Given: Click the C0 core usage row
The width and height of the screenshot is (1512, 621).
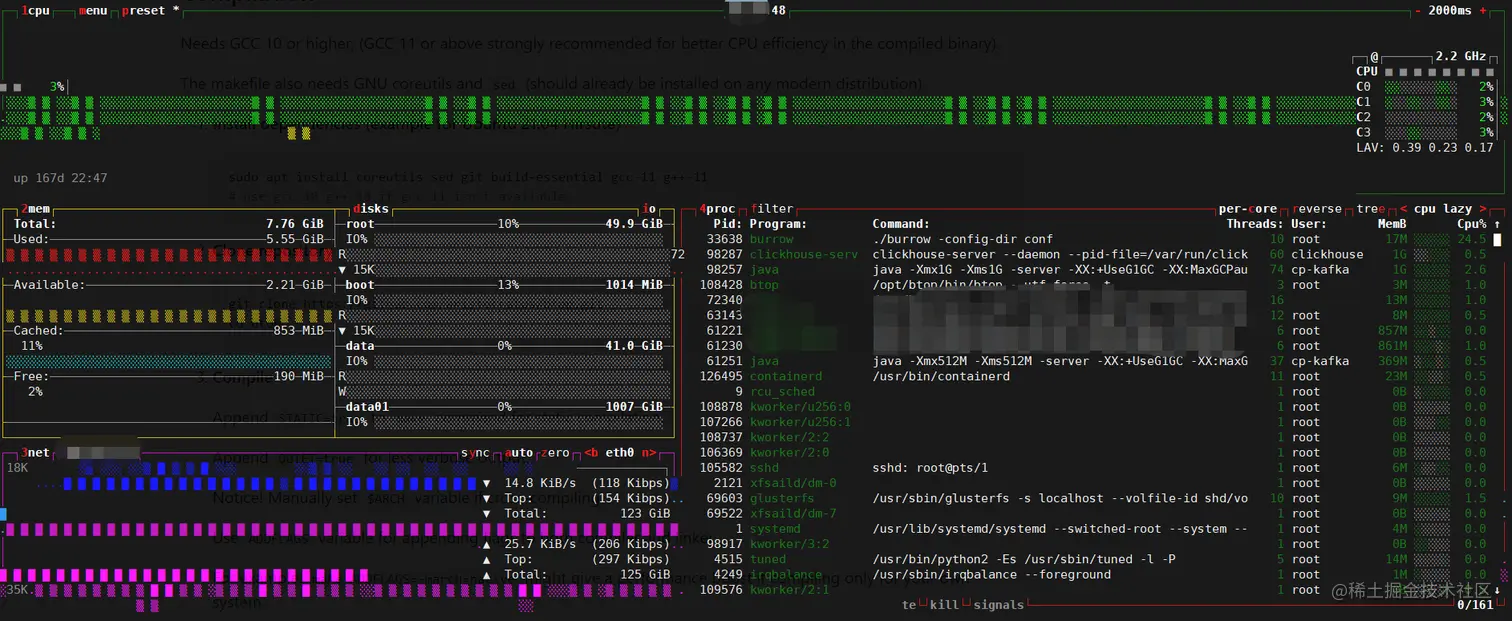Looking at the screenshot, I should [1425, 87].
